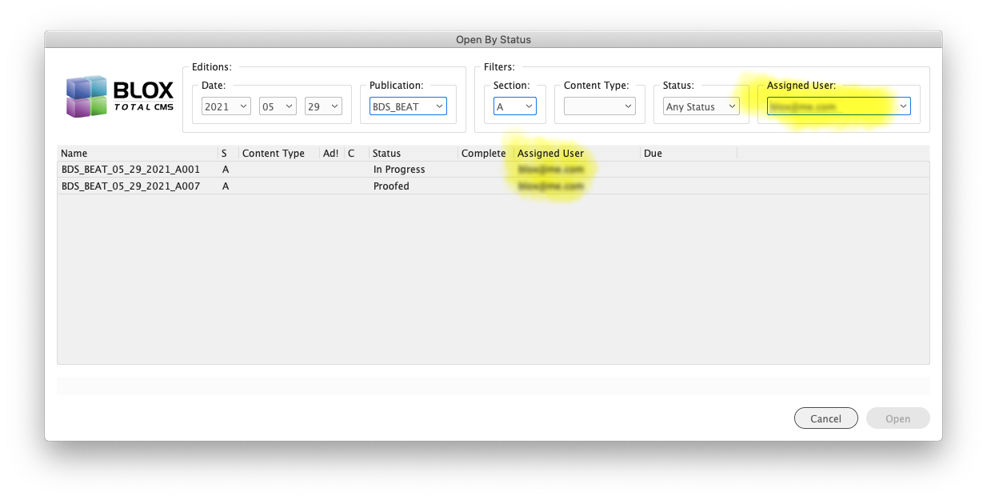Screen dimensions: 987x500
Task: Open the month dropdown showing 05
Action: pos(278,106)
